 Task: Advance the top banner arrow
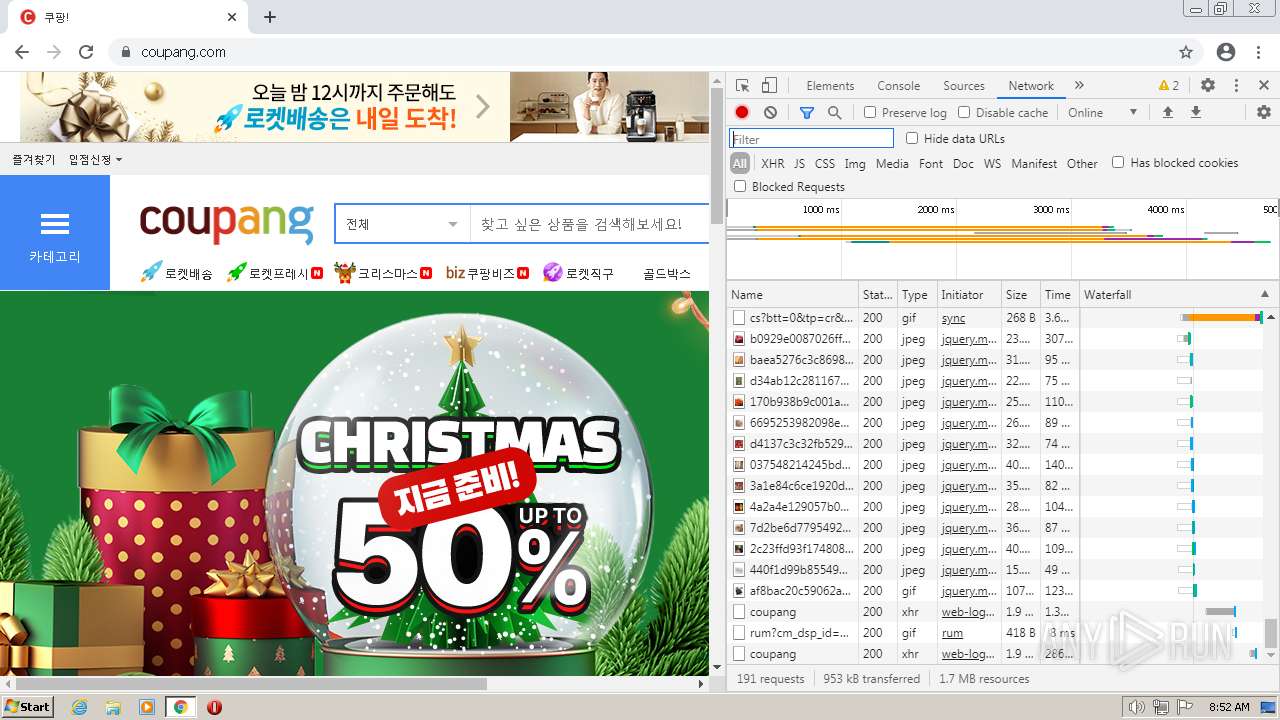tap(483, 106)
